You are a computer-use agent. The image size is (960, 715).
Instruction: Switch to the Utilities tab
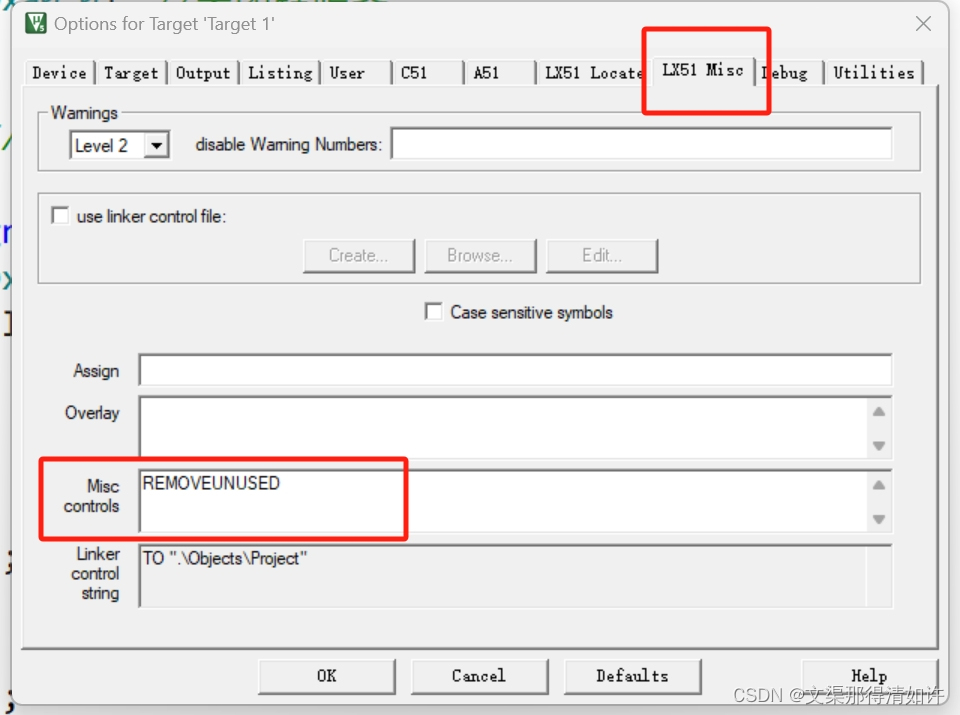[x=874, y=73]
